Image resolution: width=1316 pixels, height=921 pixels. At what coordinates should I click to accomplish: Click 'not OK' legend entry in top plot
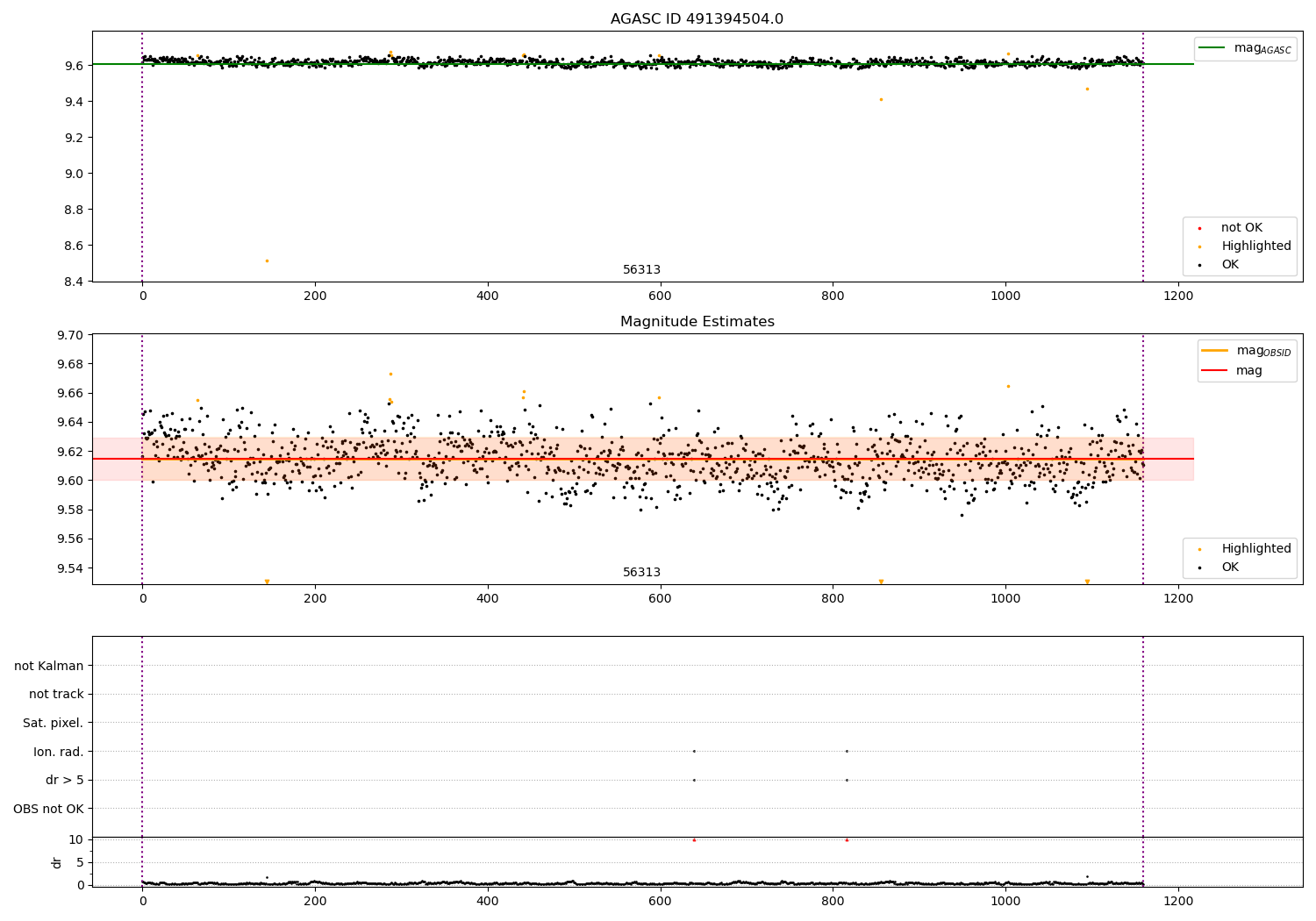[x=1241, y=228]
